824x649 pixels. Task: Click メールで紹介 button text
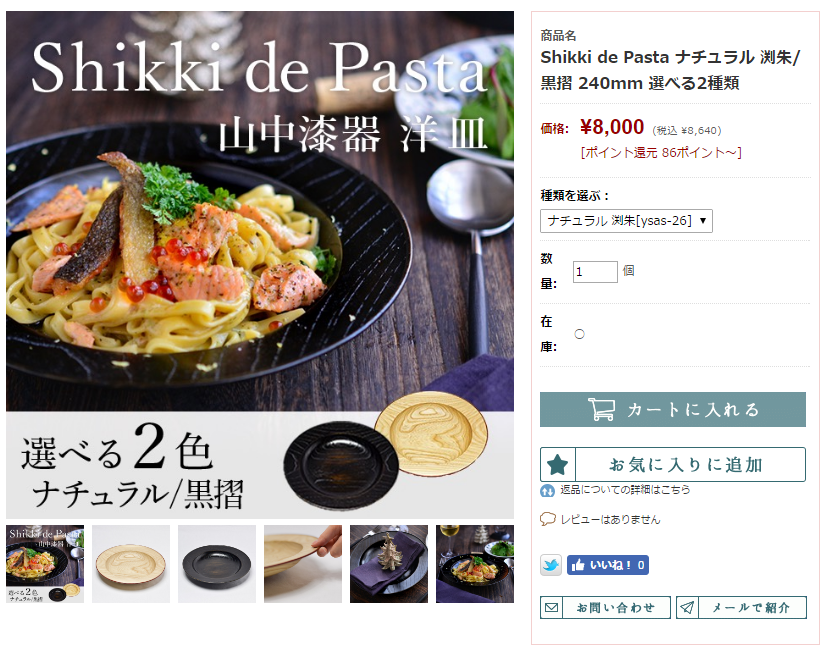(x=750, y=607)
